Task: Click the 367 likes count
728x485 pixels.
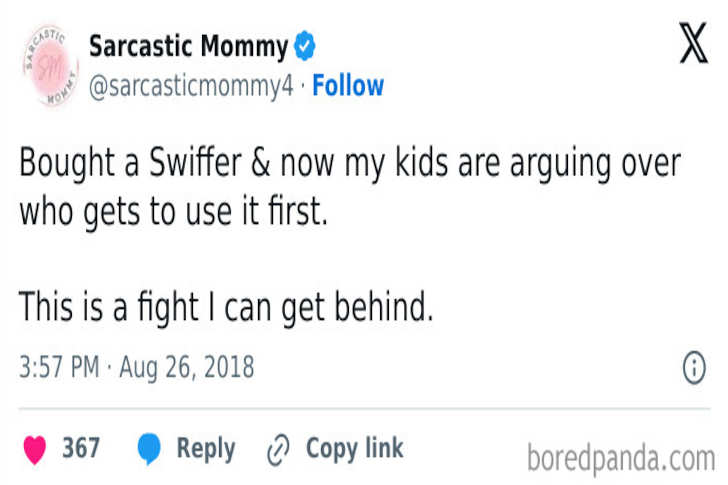Action: coord(81,448)
